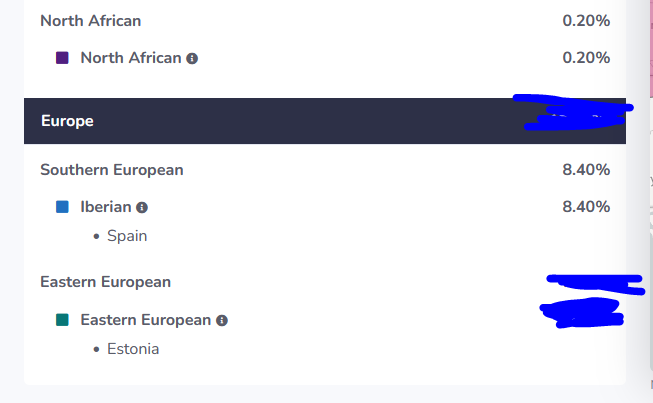The image size is (653, 403).
Task: Open info icon next to Eastern European sub-region
Action: [x=222, y=321]
